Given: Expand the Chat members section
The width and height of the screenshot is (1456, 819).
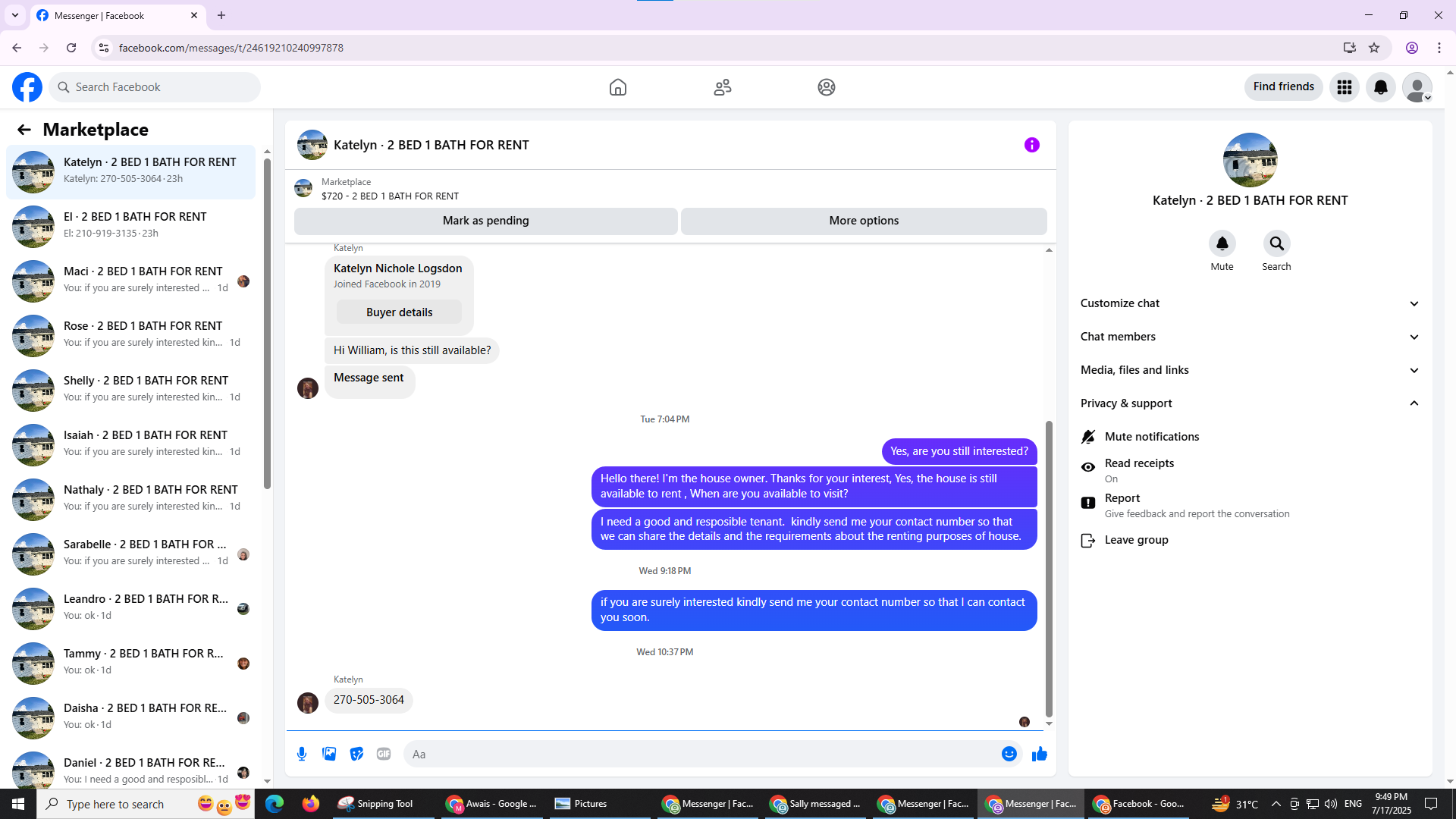Looking at the screenshot, I should pyautogui.click(x=1250, y=337).
